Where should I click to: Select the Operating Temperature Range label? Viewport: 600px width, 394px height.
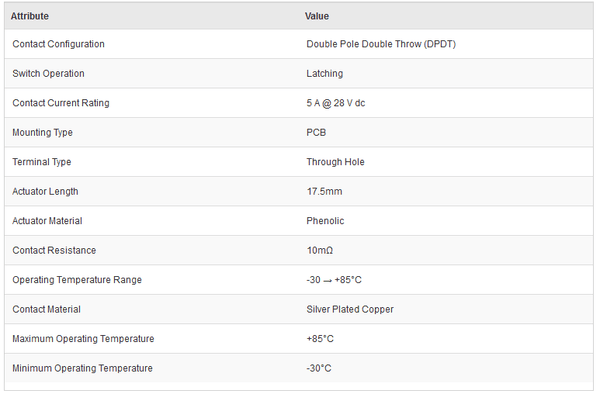(77, 280)
